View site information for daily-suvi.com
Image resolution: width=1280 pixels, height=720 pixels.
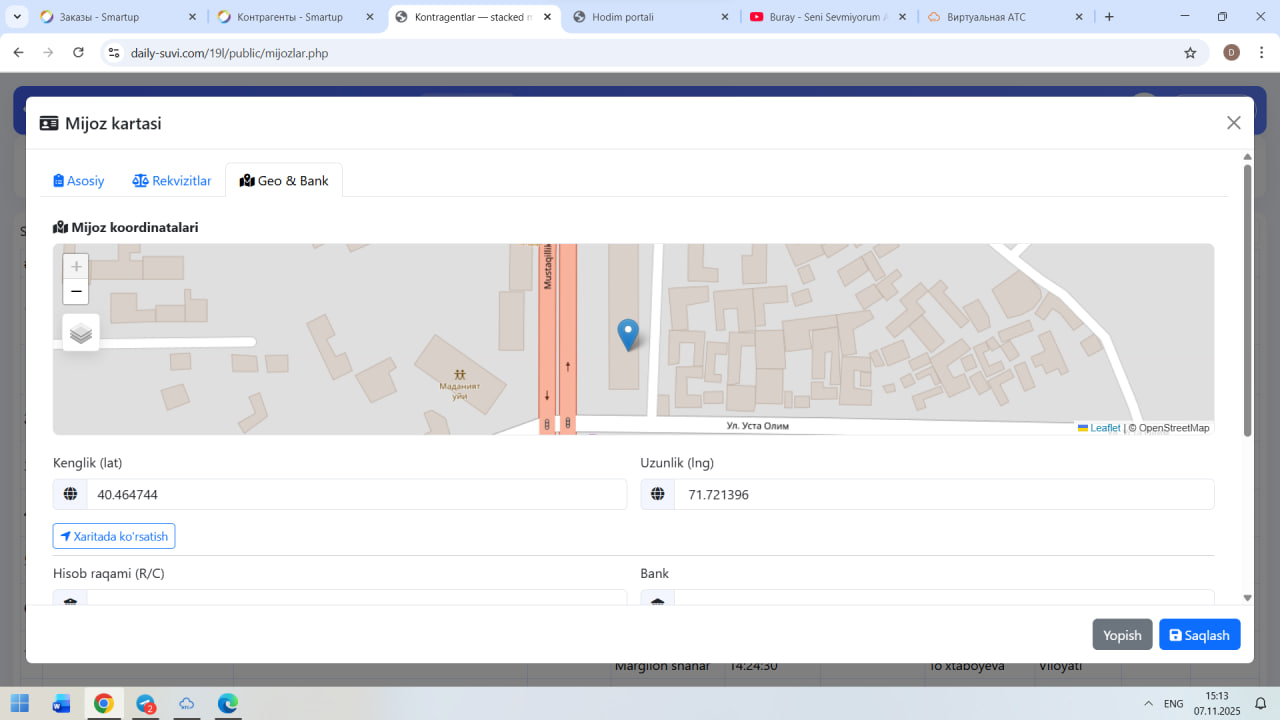point(114,53)
